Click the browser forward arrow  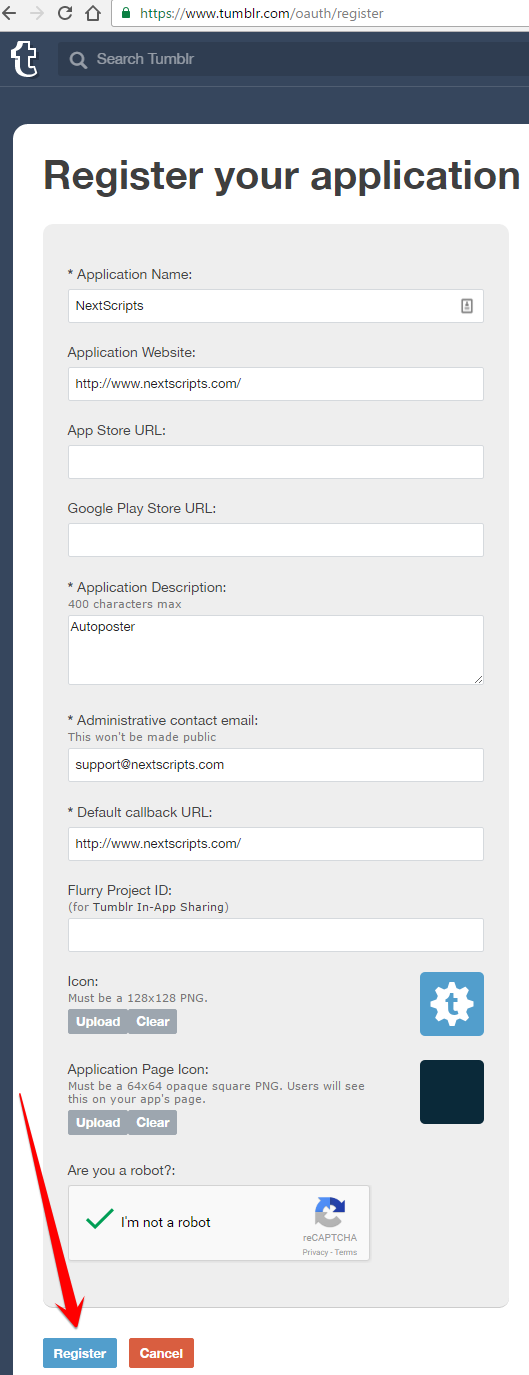coord(37,14)
